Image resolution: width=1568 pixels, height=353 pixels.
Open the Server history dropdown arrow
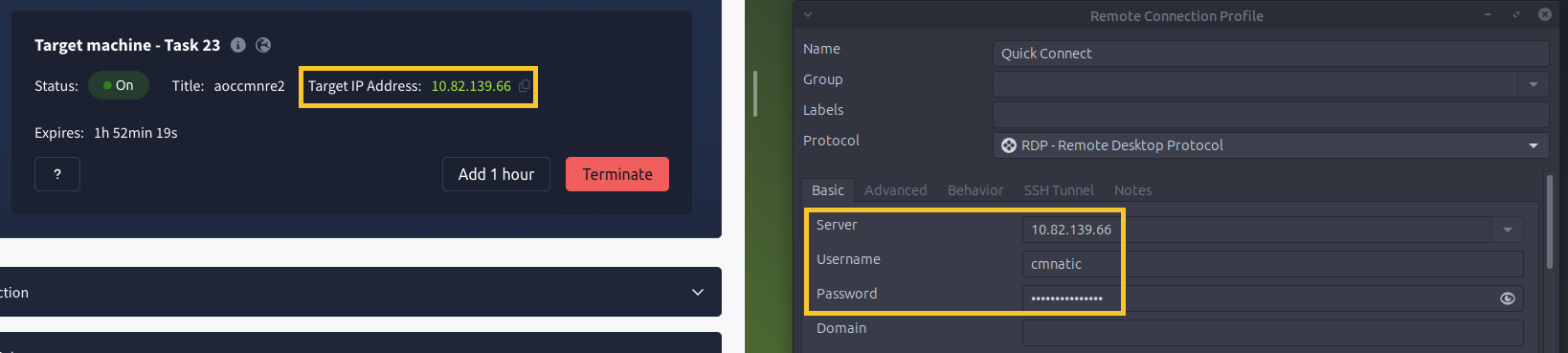point(1508,230)
